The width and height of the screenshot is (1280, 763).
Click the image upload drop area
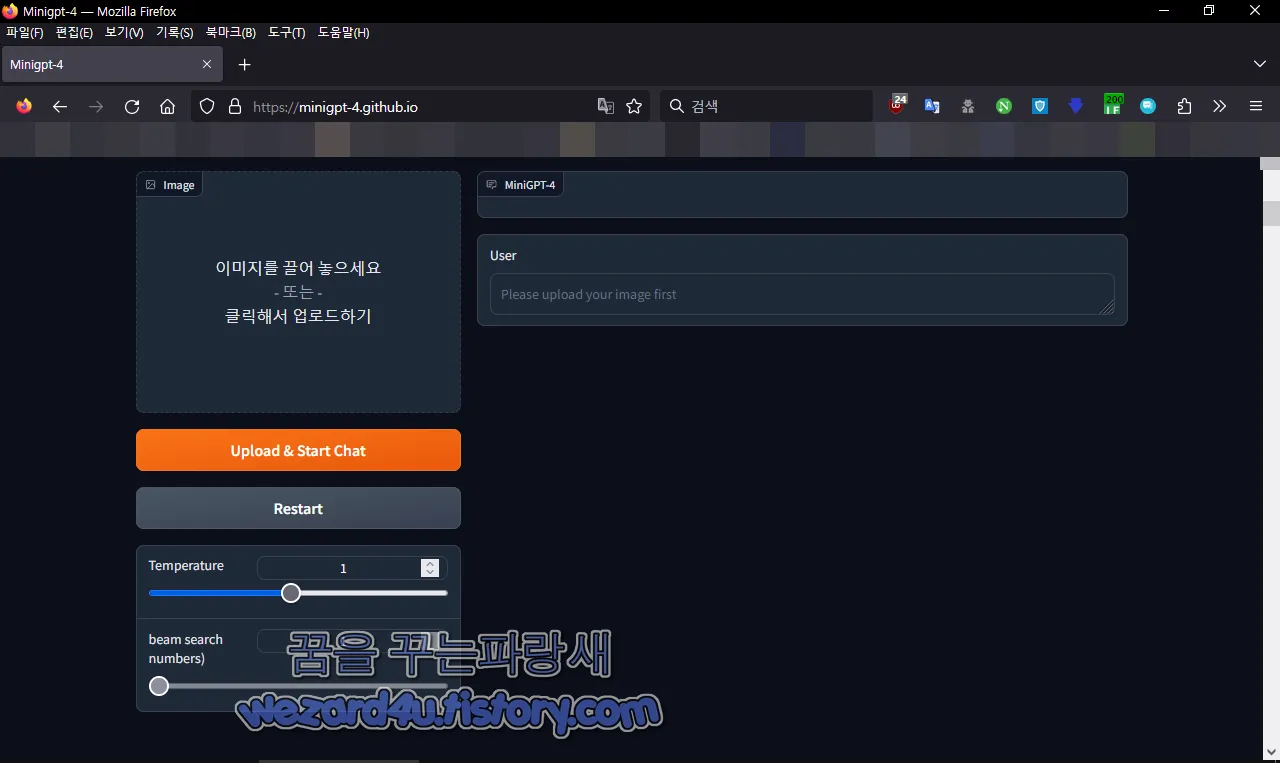(298, 292)
